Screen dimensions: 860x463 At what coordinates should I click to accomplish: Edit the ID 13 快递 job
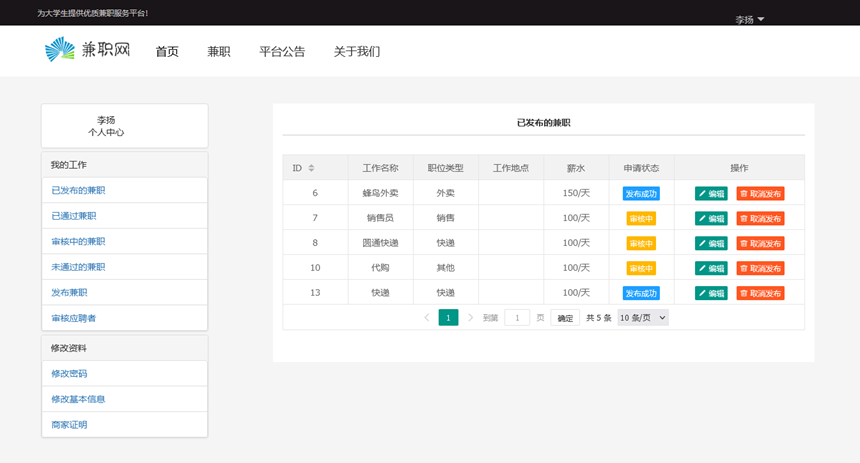(x=711, y=293)
